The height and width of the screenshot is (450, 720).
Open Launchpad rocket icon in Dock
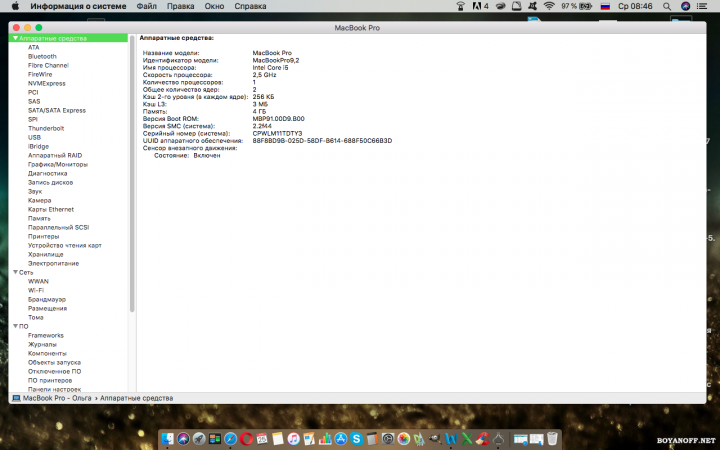point(199,439)
